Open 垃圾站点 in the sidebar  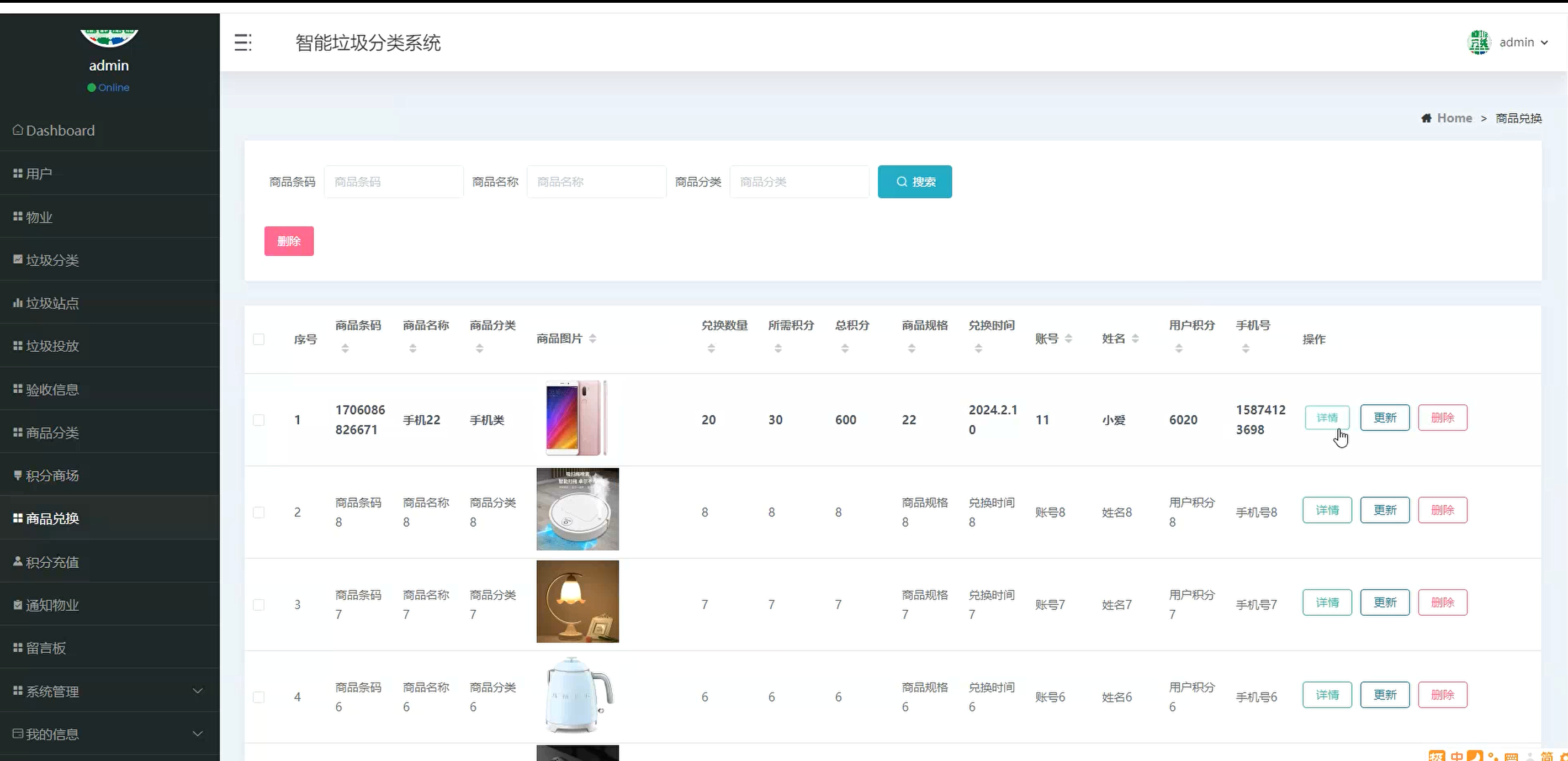tap(109, 303)
